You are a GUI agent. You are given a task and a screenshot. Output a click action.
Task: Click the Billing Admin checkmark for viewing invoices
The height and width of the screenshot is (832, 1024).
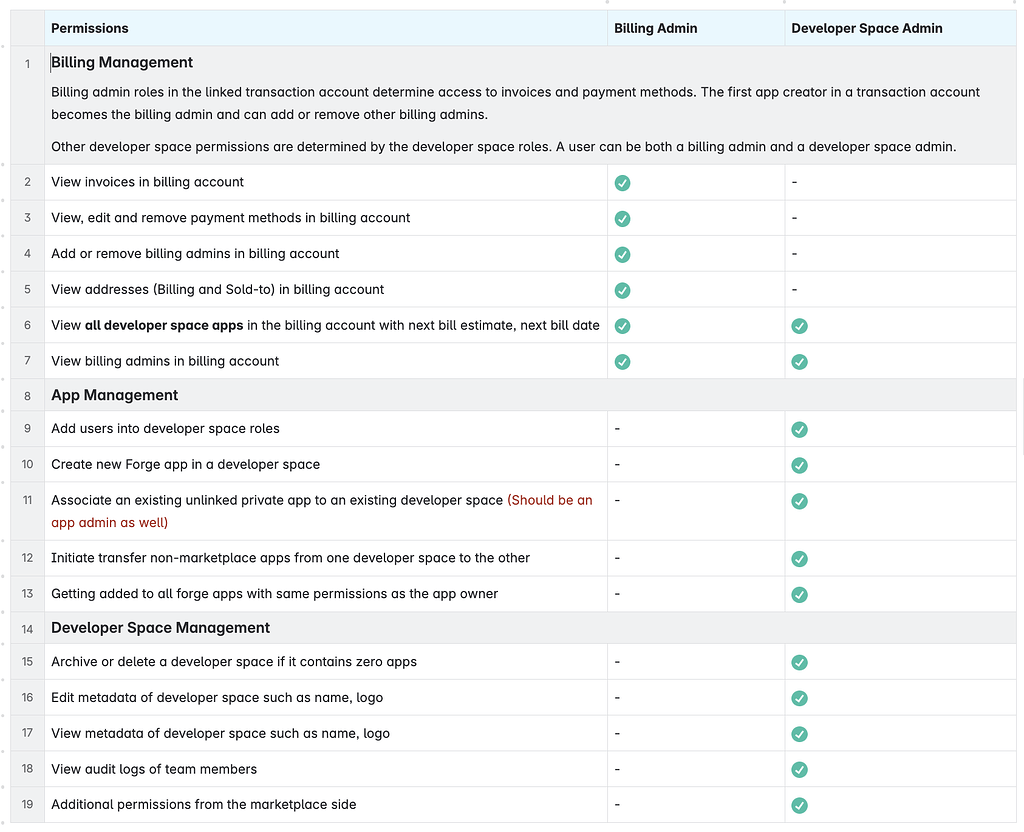coord(622,183)
